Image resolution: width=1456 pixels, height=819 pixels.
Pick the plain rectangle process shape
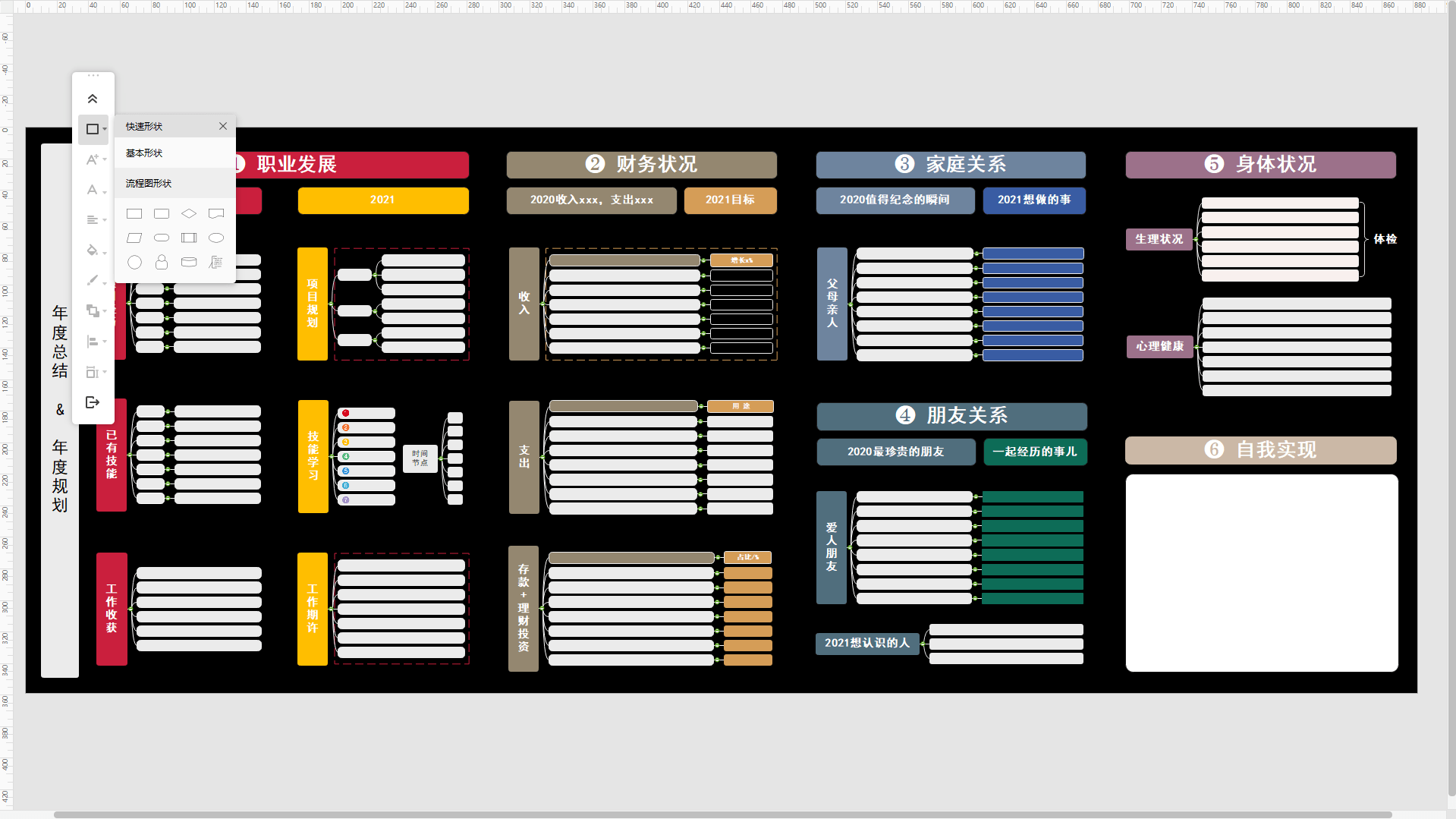pos(134,214)
